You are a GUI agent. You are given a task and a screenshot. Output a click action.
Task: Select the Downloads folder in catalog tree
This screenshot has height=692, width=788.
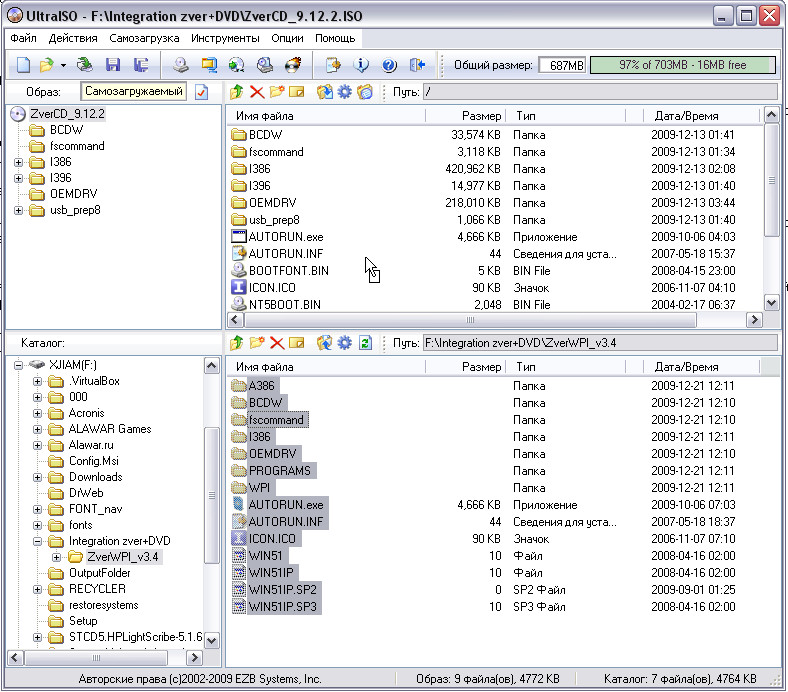pyautogui.click(x=95, y=477)
